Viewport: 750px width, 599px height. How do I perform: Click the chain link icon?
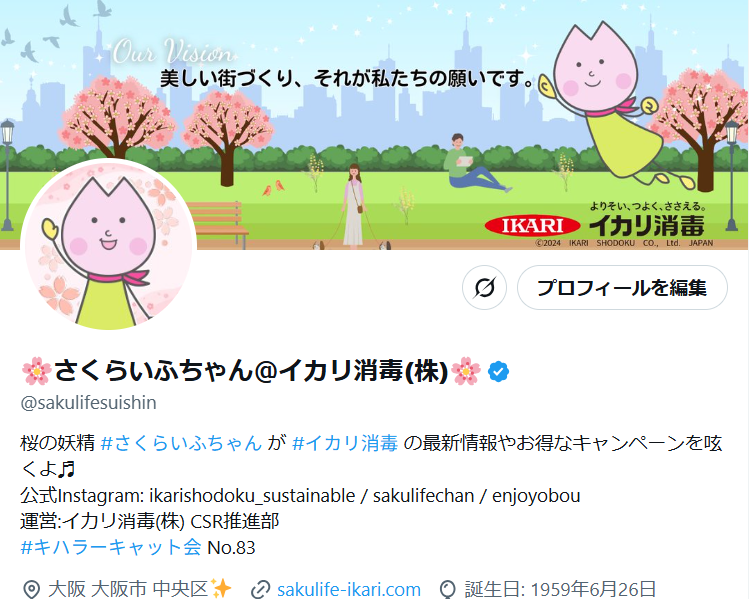261,589
